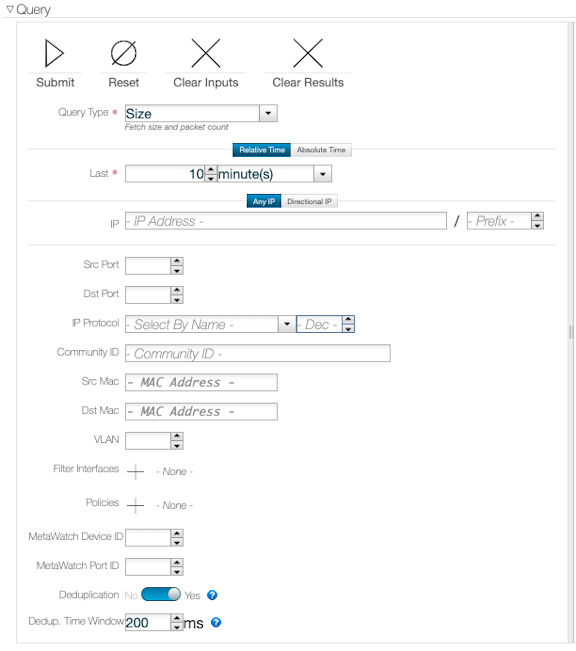The height and width of the screenshot is (651, 576).
Task: Increase the Last value with up arrow
Action: click(211, 170)
